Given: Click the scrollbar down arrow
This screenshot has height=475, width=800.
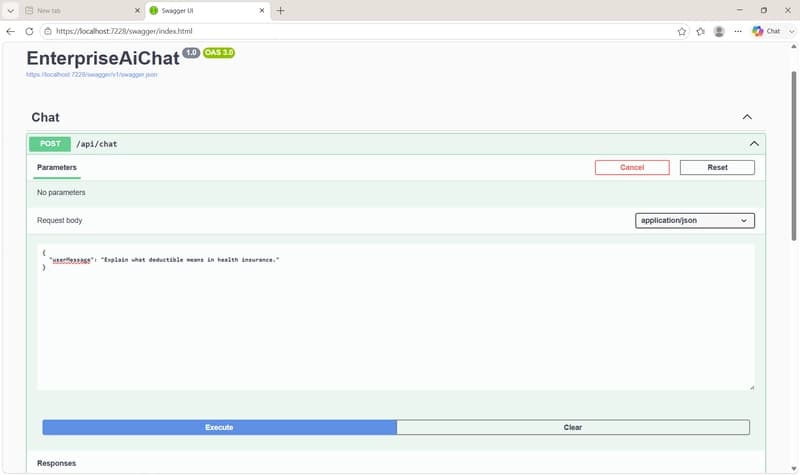Looking at the screenshot, I should click(x=793, y=468).
